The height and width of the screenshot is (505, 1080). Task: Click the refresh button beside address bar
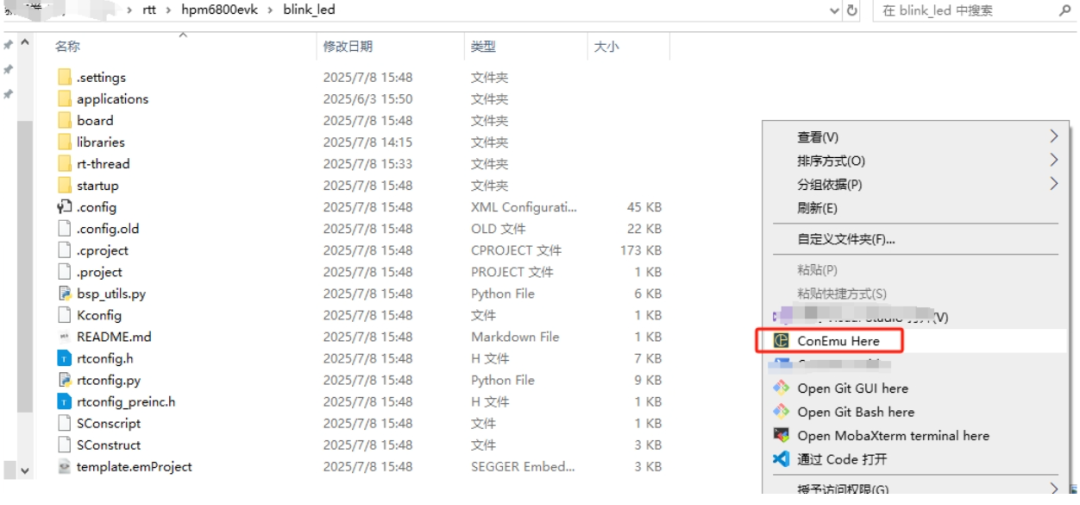click(852, 10)
